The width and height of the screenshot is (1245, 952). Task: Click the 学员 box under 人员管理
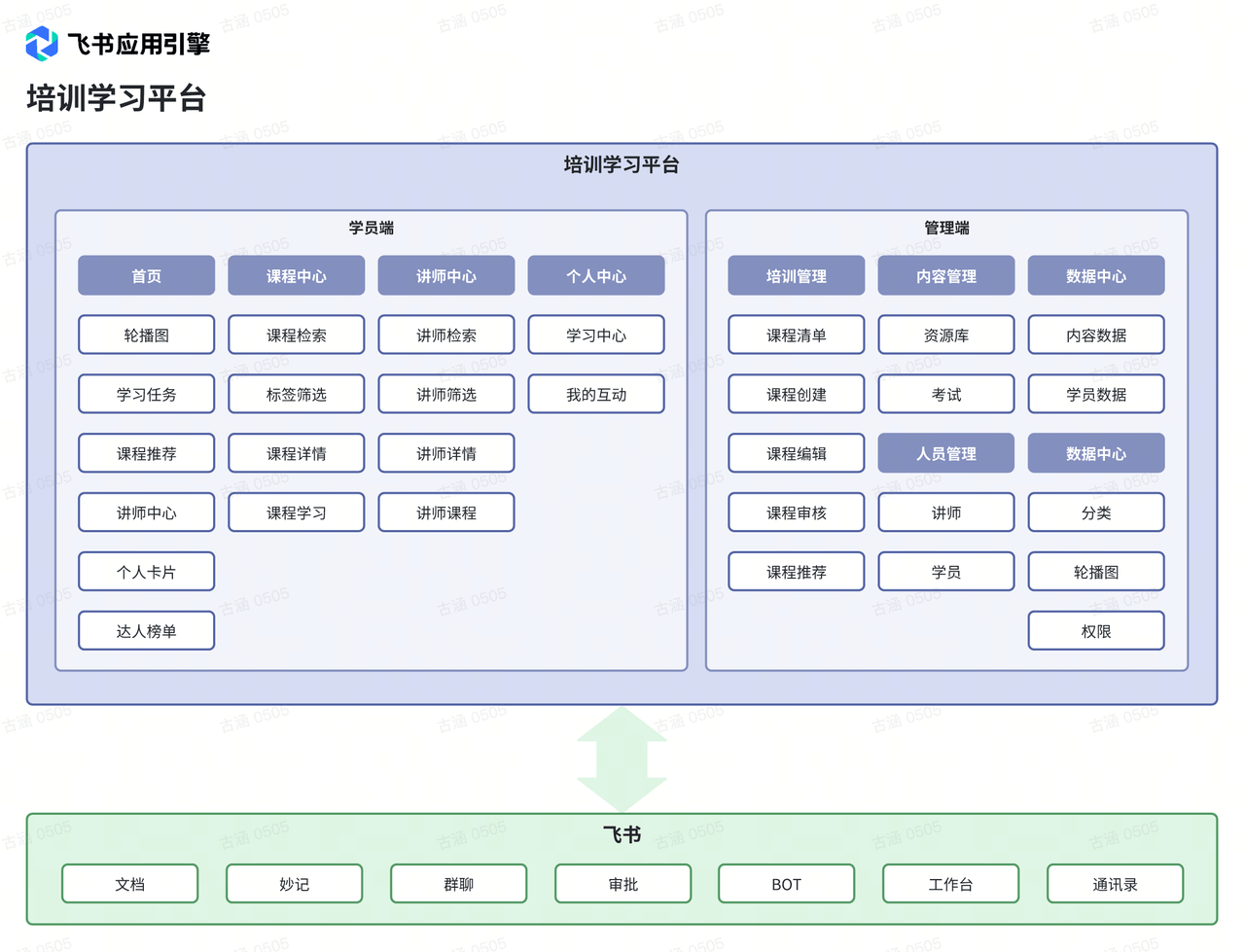tap(946, 572)
